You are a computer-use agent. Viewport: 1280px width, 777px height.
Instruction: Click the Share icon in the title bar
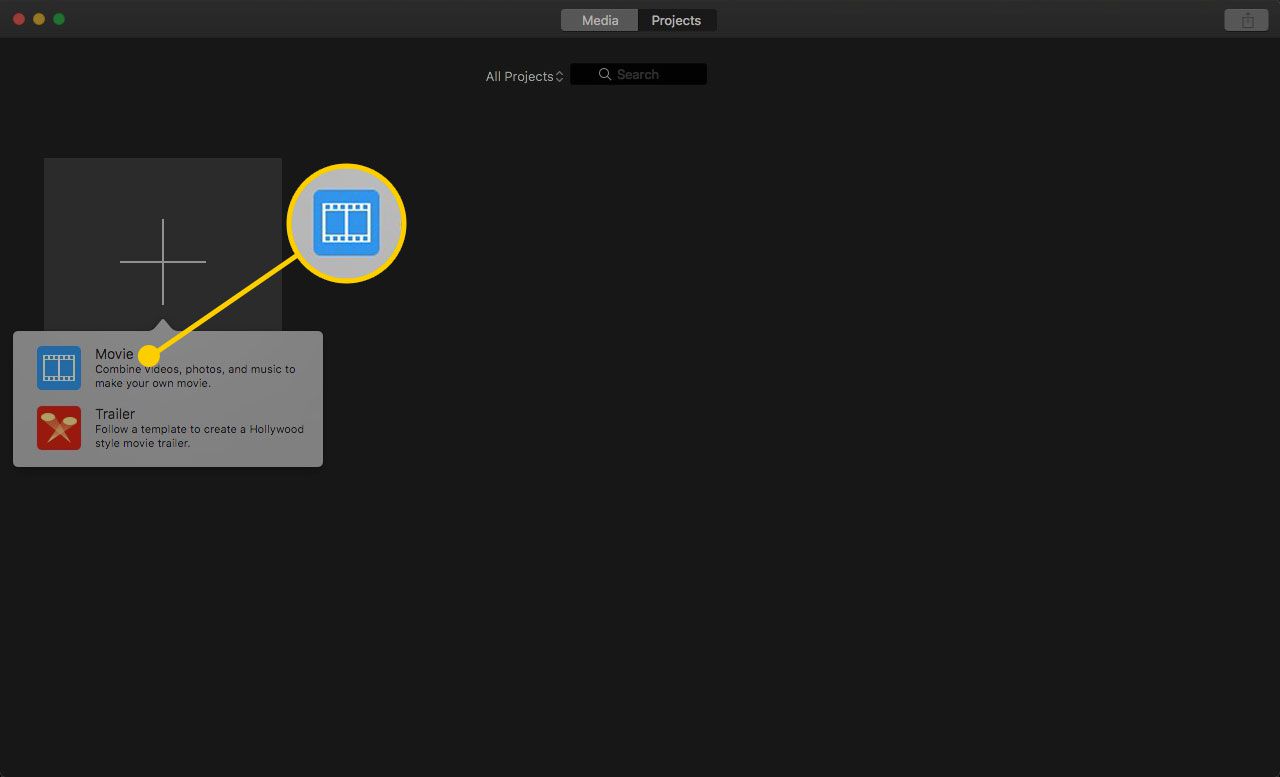click(x=1247, y=20)
